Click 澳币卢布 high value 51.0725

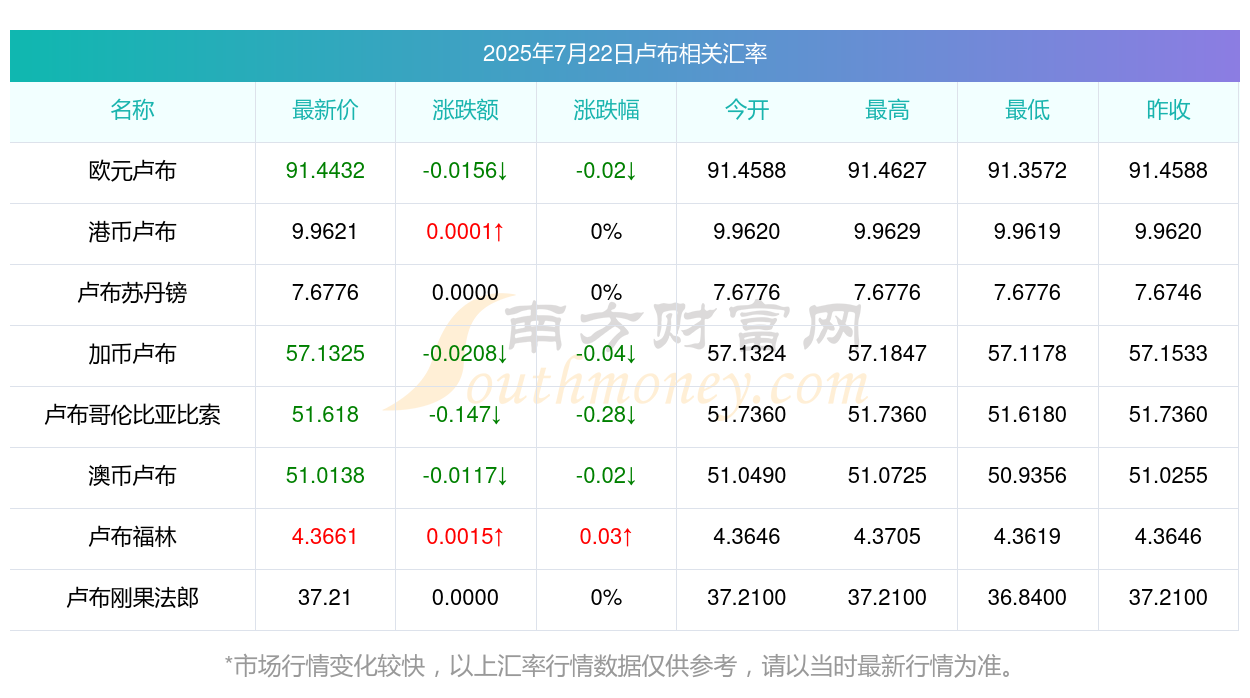tap(887, 476)
